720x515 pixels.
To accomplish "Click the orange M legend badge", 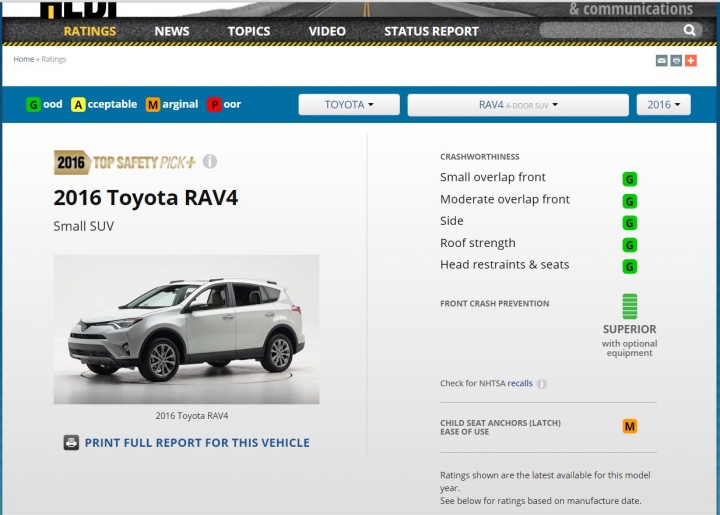I will [x=153, y=105].
